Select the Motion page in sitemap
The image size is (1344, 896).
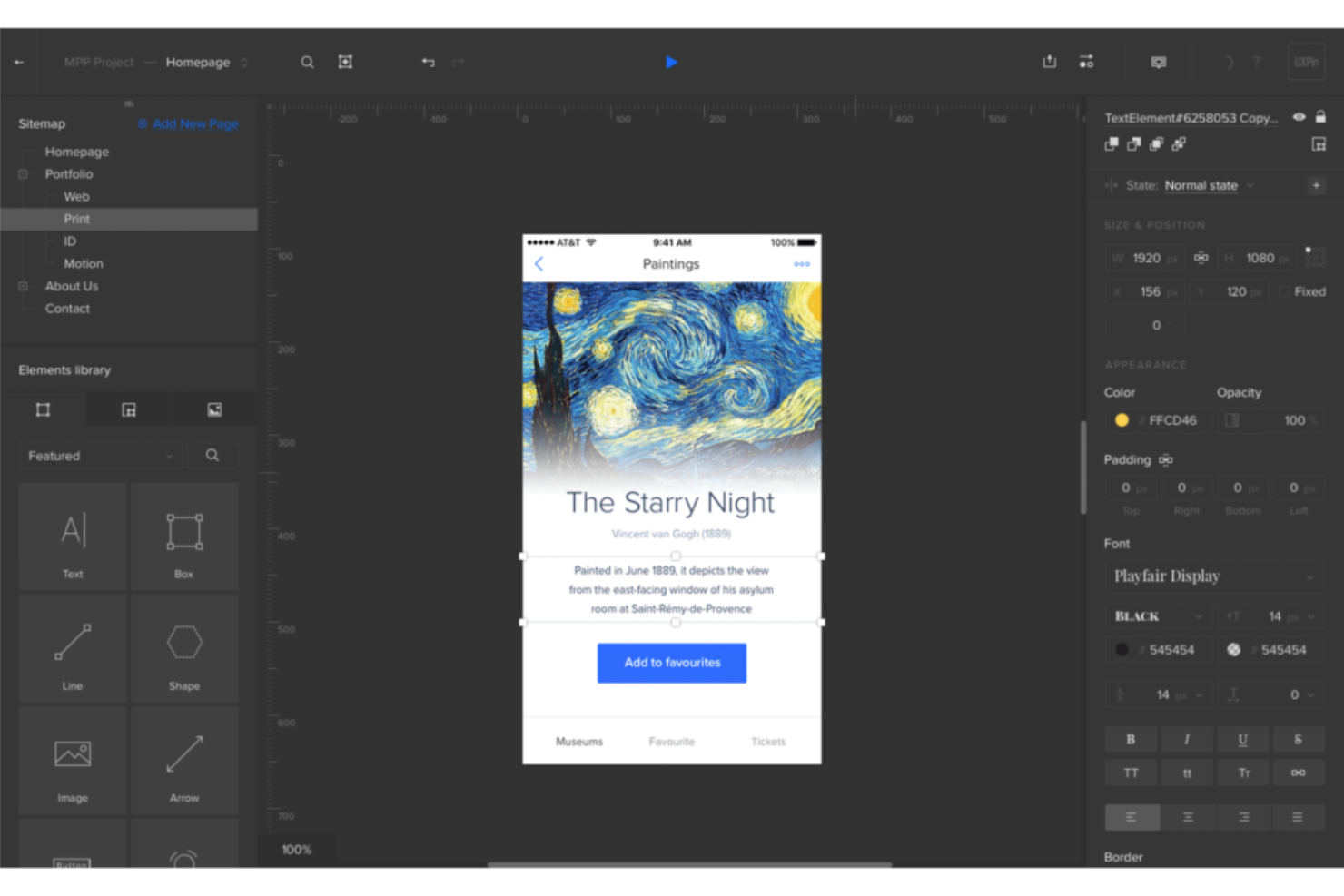click(x=84, y=263)
